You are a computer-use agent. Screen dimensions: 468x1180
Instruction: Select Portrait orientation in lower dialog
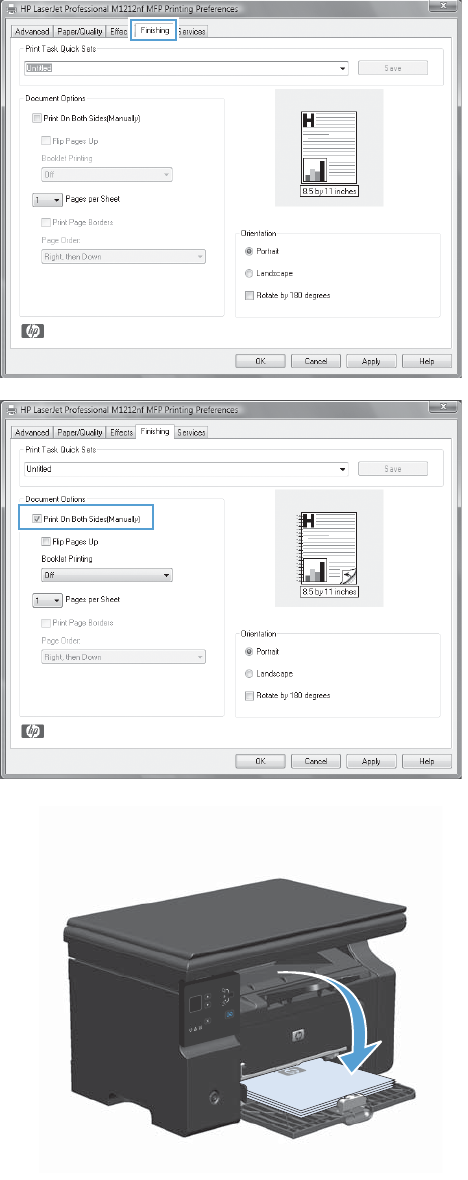pos(249,651)
